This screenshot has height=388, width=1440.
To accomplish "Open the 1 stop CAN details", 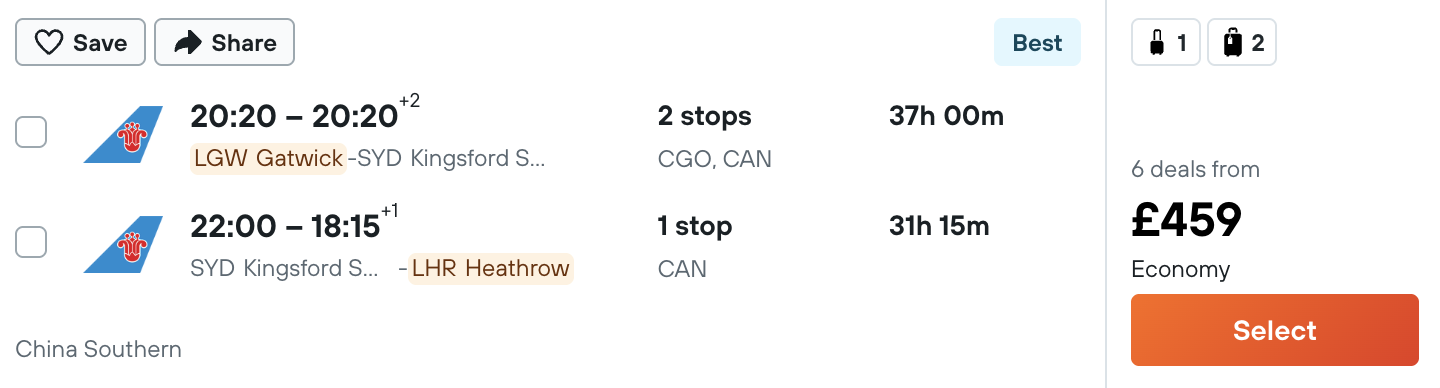I will (x=694, y=247).
